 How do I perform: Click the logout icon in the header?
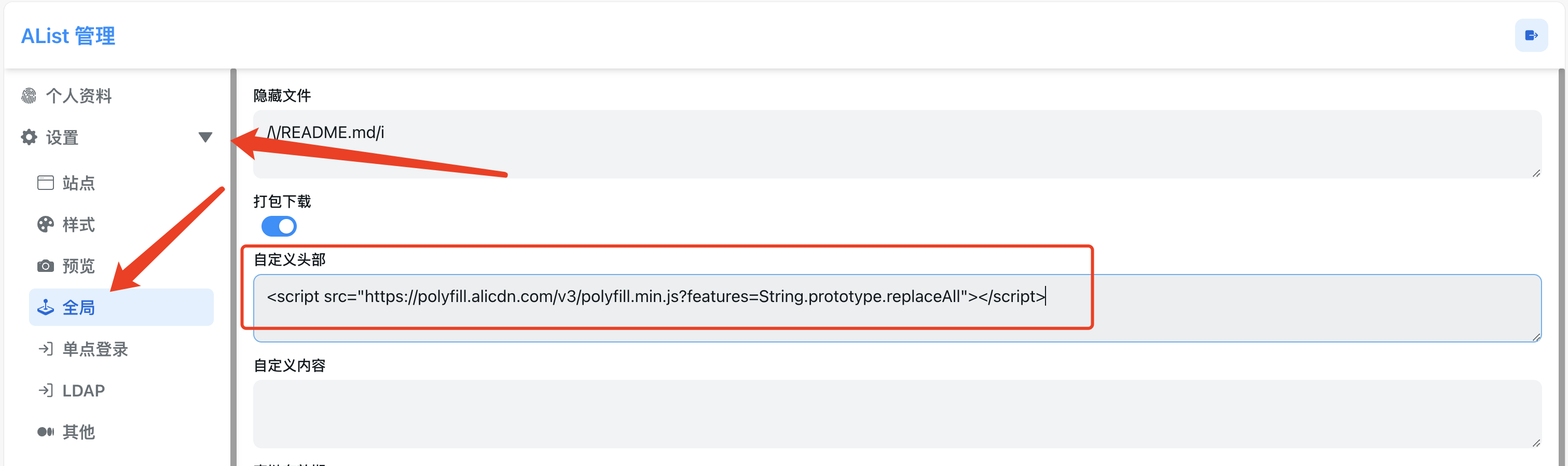pos(1531,35)
